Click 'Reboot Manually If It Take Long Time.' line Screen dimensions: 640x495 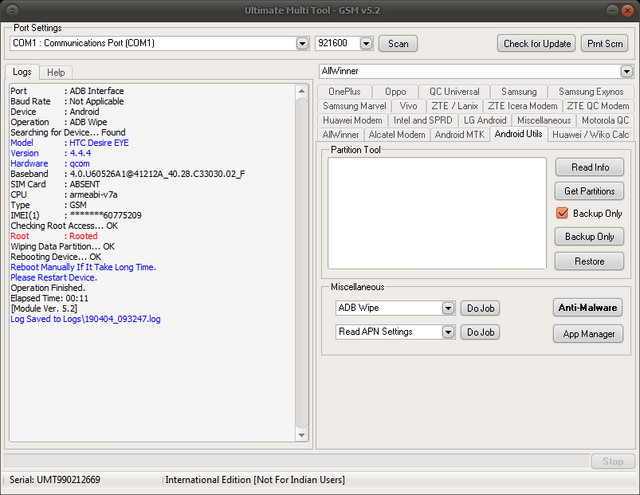83,267
